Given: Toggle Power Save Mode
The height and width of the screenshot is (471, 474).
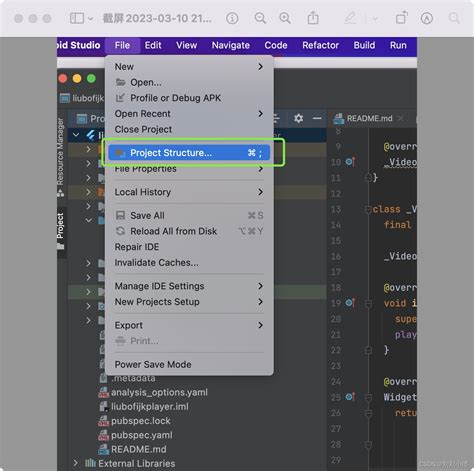Looking at the screenshot, I should 189,364.
